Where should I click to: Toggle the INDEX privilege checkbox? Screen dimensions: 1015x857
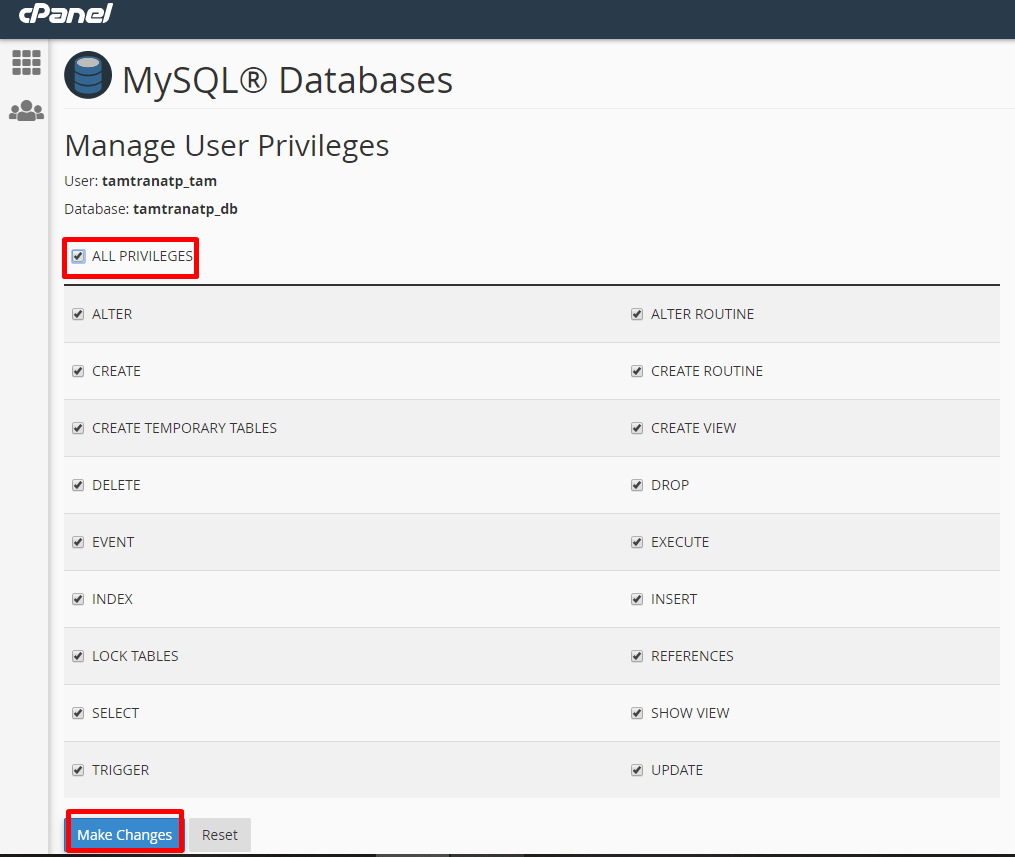[78, 599]
